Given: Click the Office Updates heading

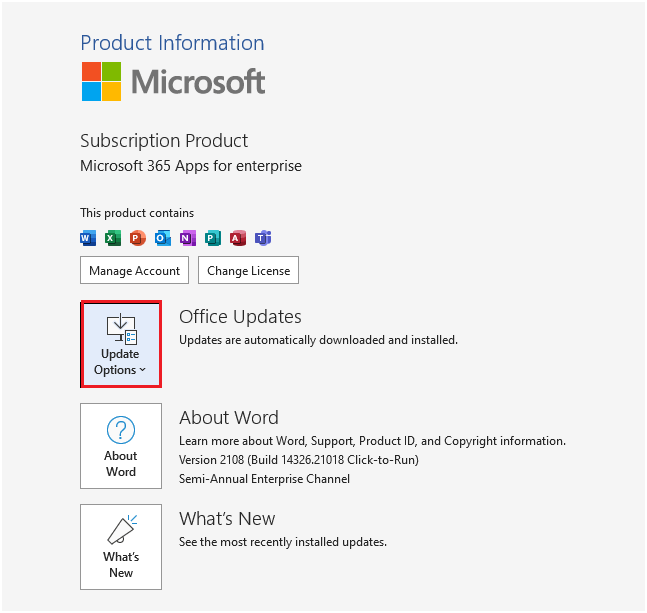Looking at the screenshot, I should (240, 317).
